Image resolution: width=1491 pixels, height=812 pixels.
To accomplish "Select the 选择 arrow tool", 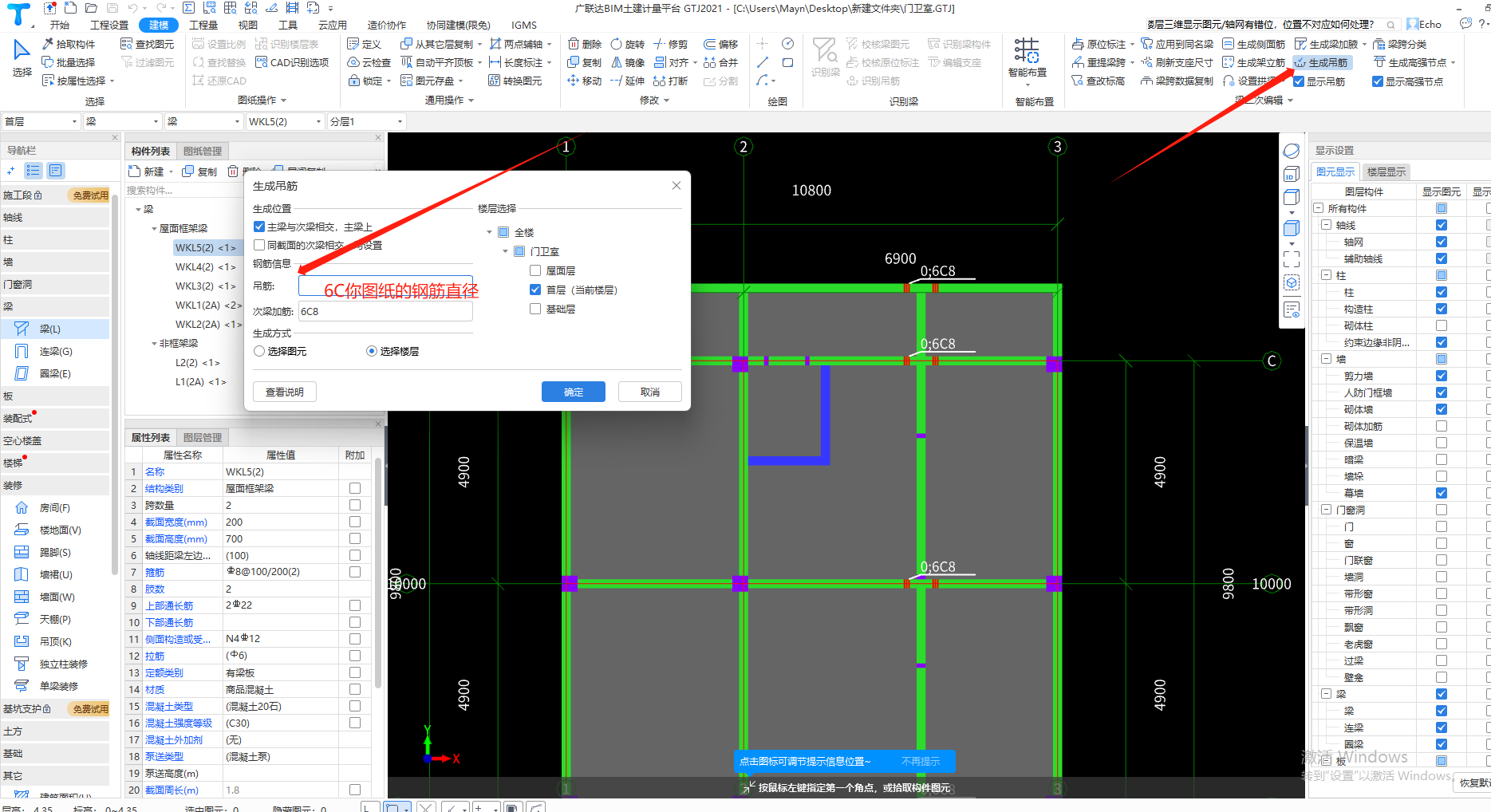I will point(22,57).
